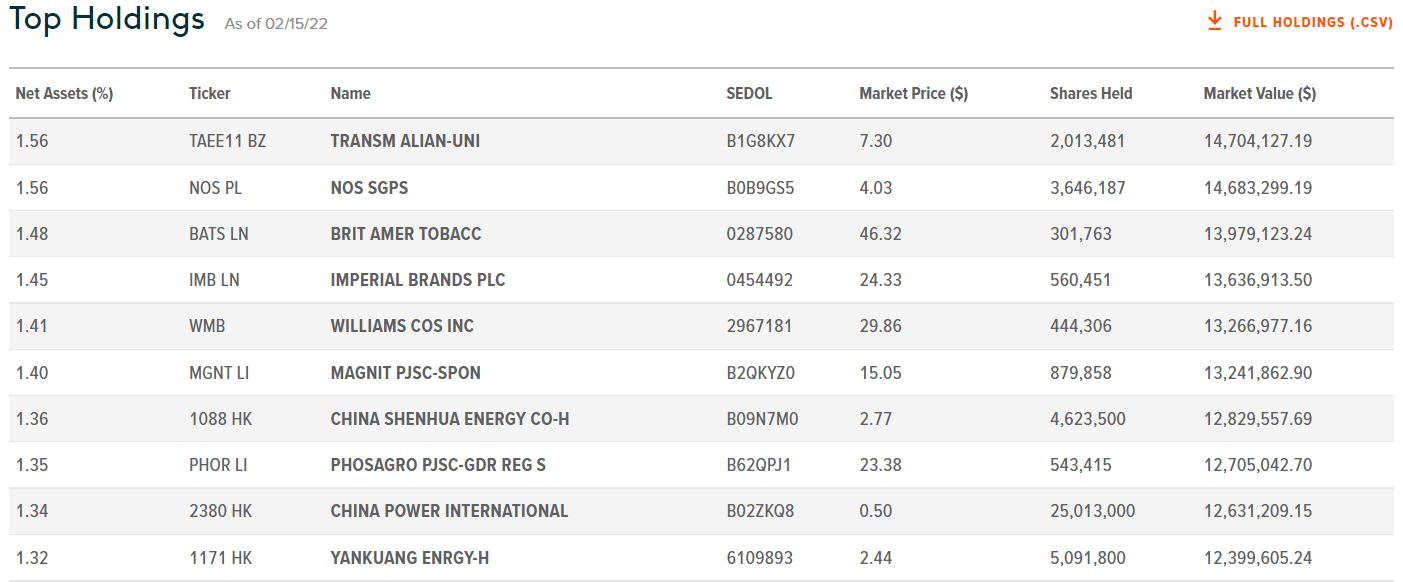Select the TRANSM ALIAN-UNI holding name
Screen dimensions: 1403x582
(x=404, y=141)
